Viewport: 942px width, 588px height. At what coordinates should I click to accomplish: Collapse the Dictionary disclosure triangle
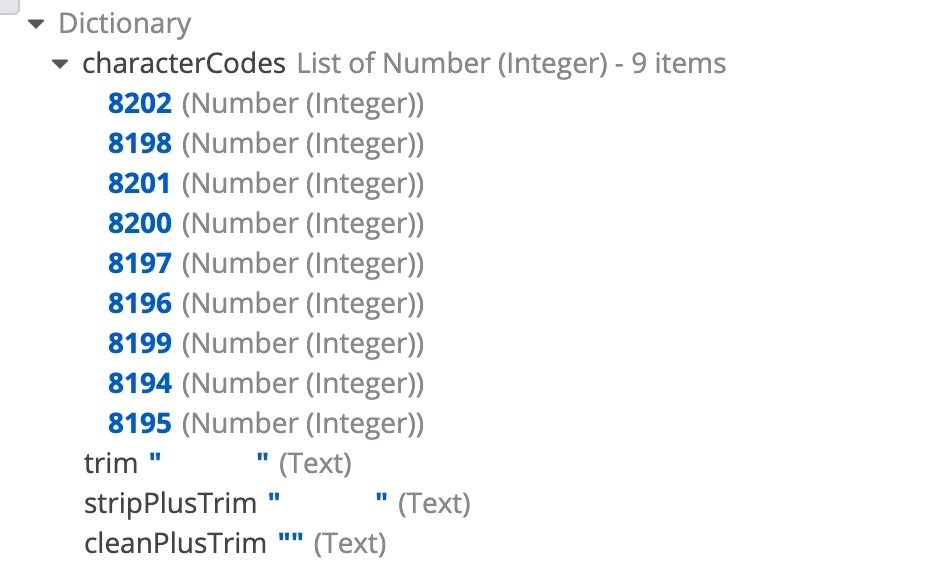click(37, 24)
